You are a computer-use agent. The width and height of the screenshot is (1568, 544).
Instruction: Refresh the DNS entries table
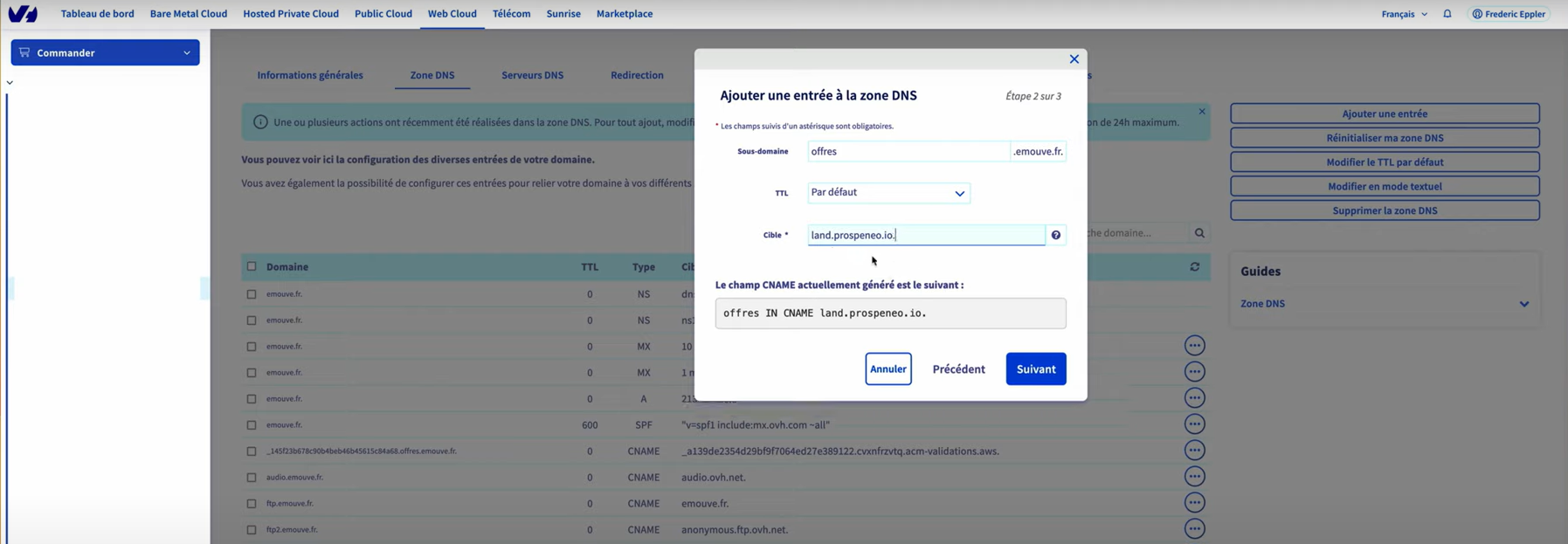click(1194, 267)
